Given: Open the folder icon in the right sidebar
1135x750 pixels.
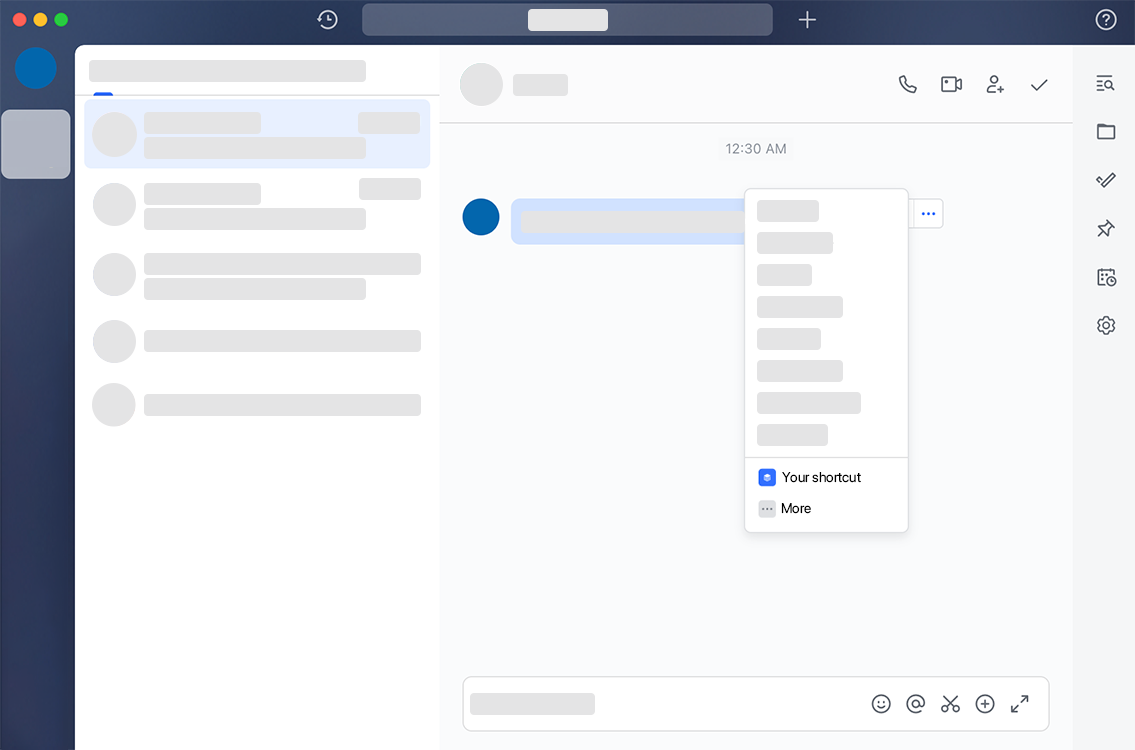Looking at the screenshot, I should (x=1105, y=132).
